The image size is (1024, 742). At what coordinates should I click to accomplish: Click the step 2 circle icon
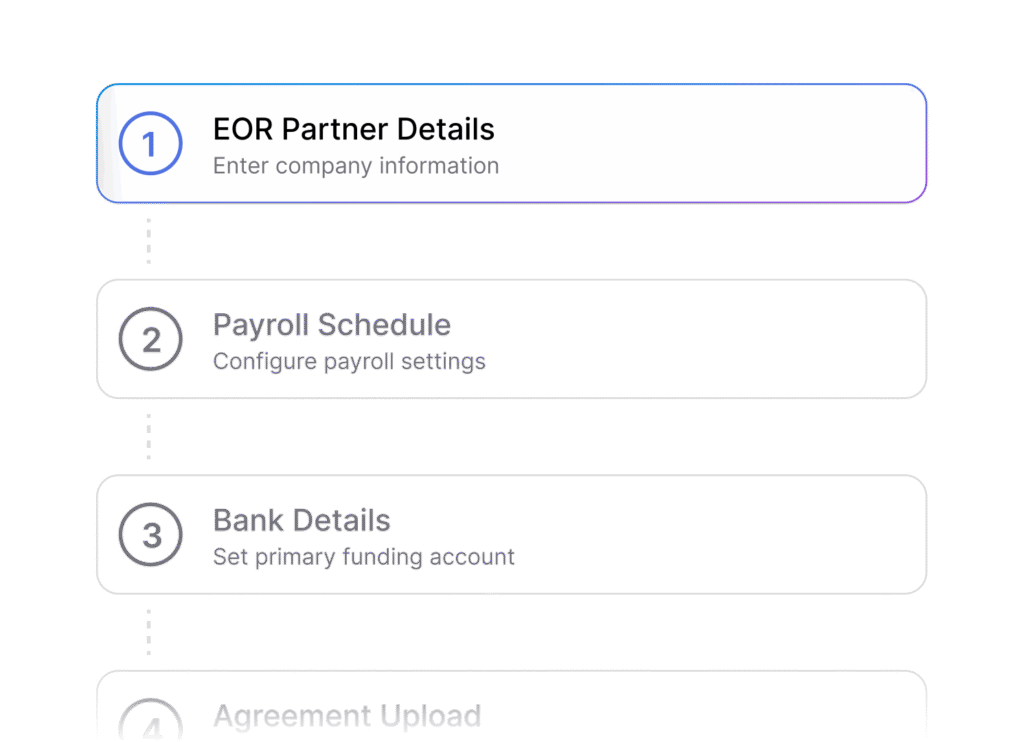click(x=150, y=339)
